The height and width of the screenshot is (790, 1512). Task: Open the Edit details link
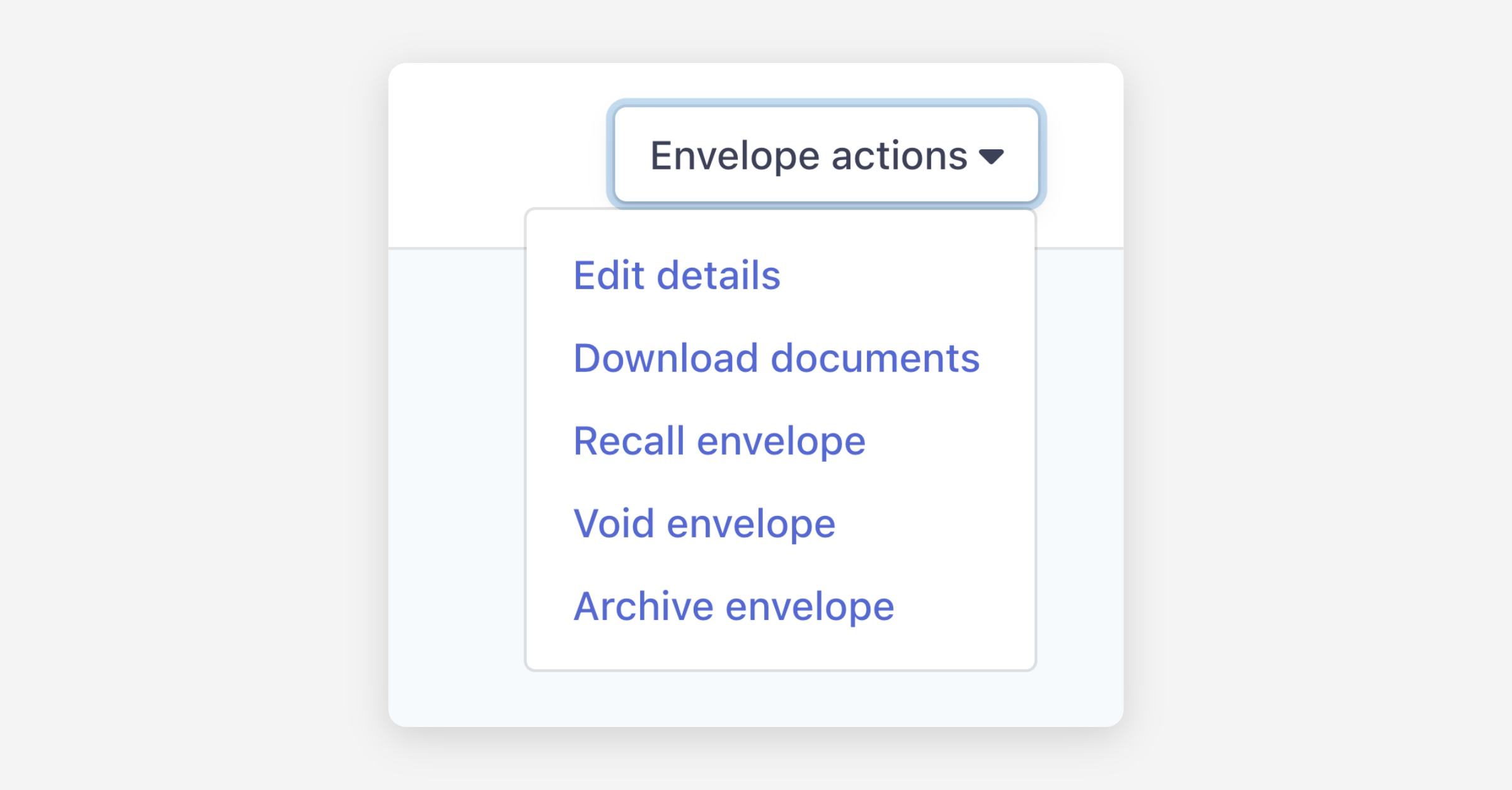click(677, 275)
